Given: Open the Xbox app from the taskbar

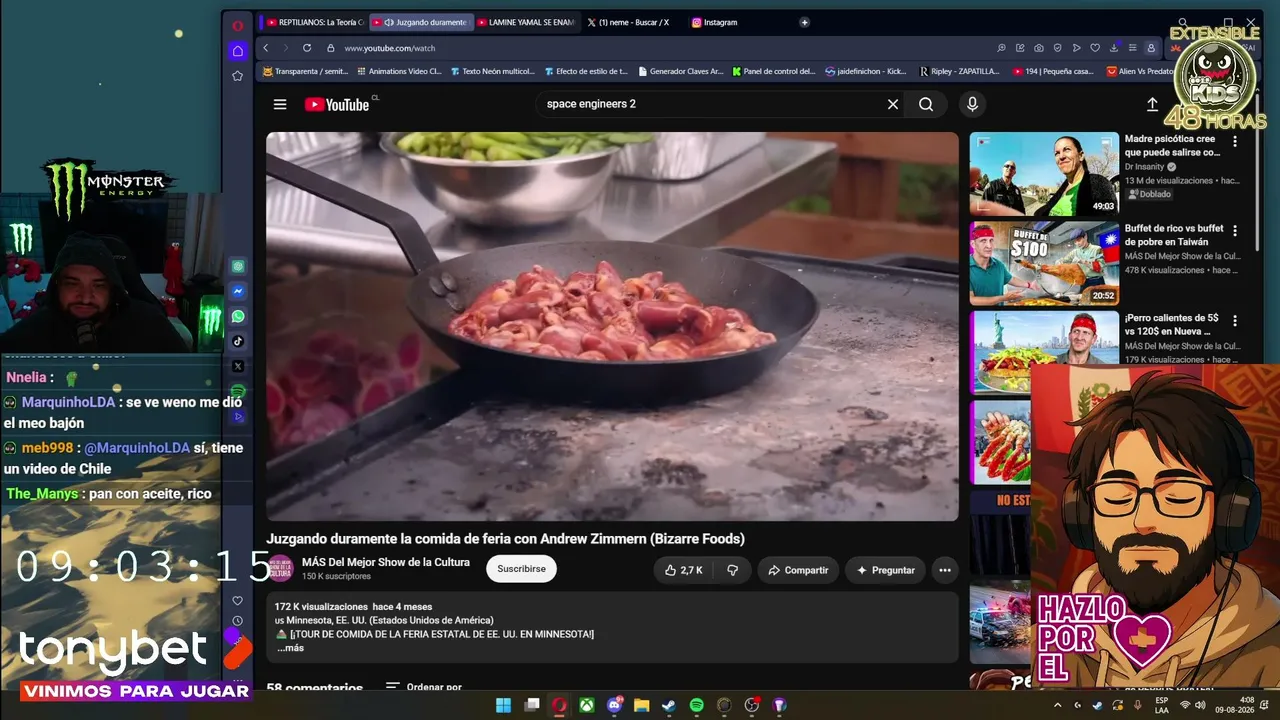Looking at the screenshot, I should [x=587, y=705].
